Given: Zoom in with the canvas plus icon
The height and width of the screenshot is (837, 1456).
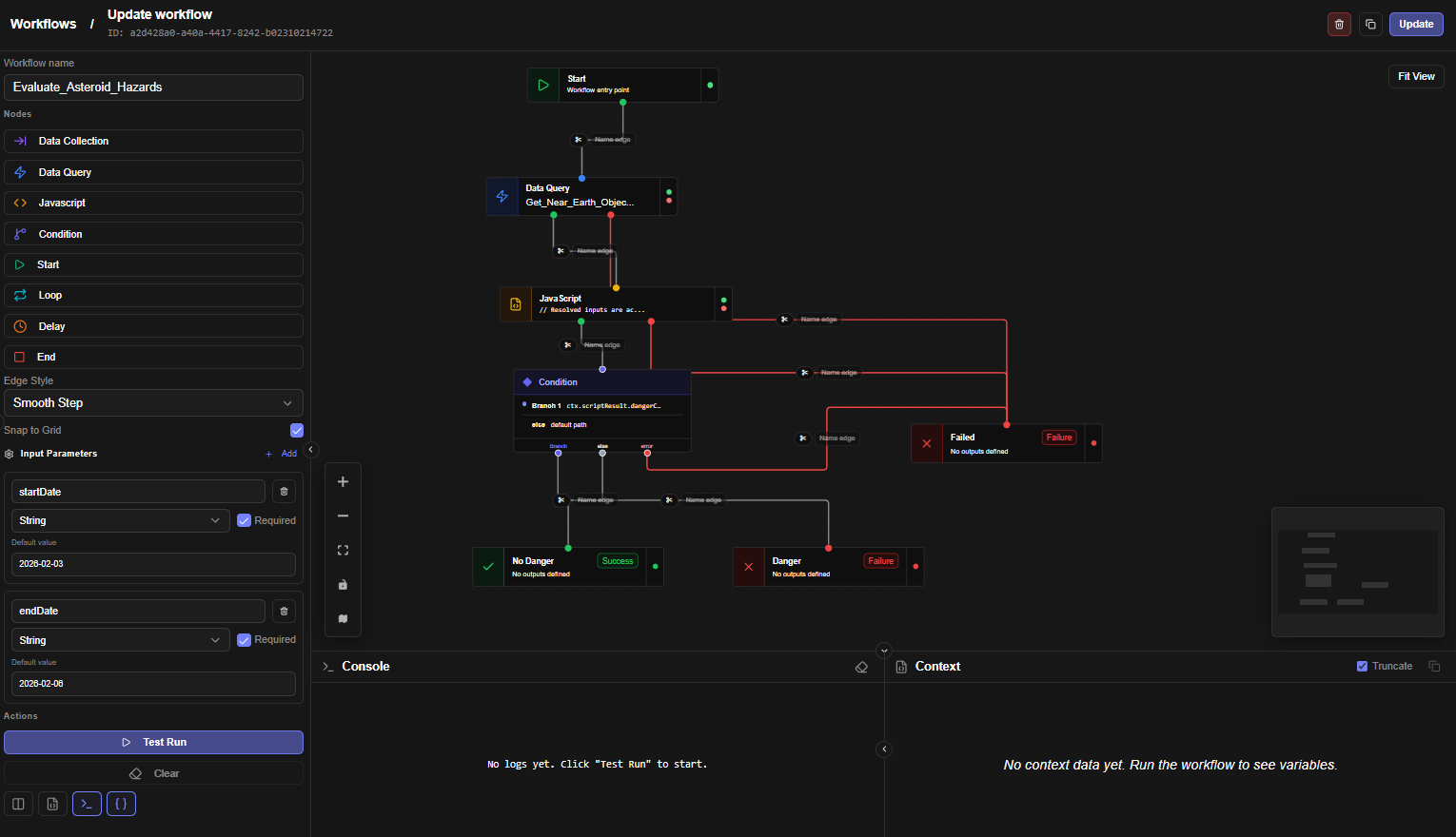Looking at the screenshot, I should pyautogui.click(x=343, y=482).
